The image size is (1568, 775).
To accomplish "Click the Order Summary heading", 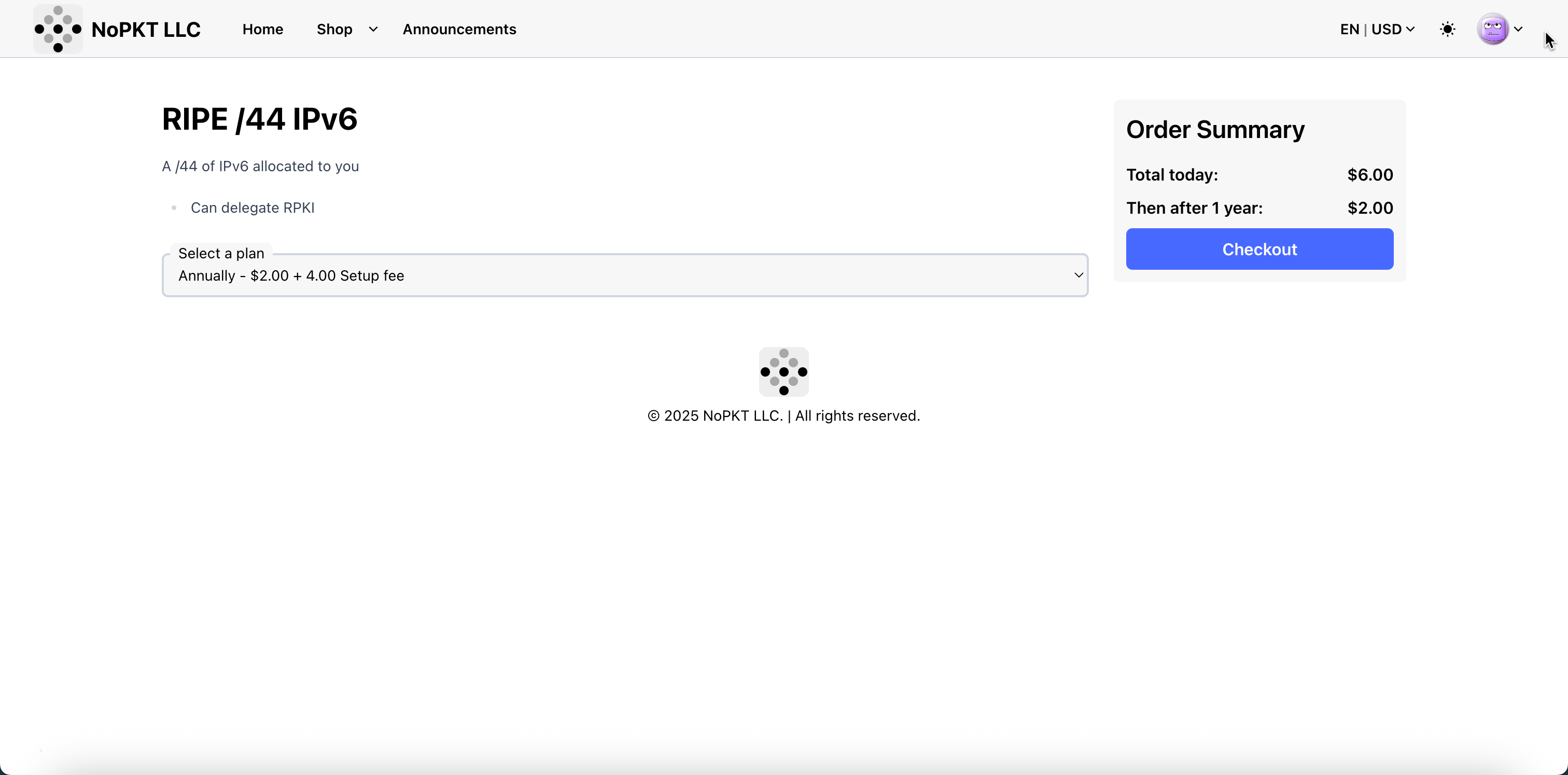I will (1215, 130).
